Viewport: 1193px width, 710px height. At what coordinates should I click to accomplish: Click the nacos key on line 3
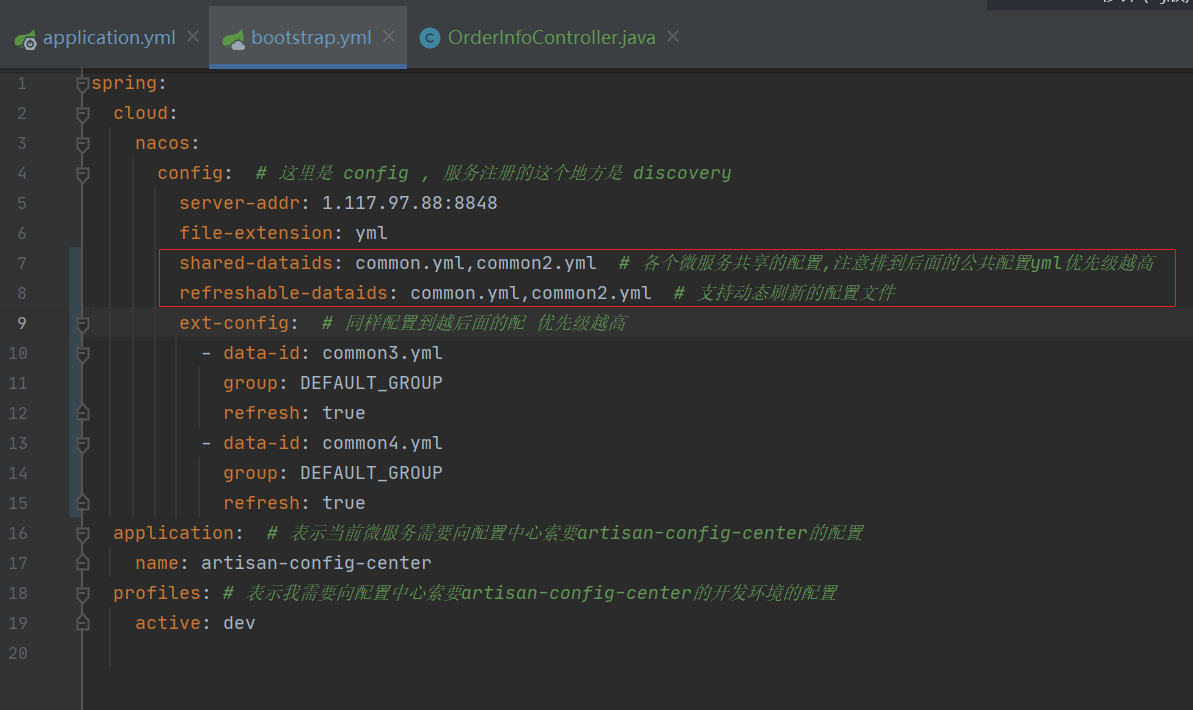click(162, 143)
